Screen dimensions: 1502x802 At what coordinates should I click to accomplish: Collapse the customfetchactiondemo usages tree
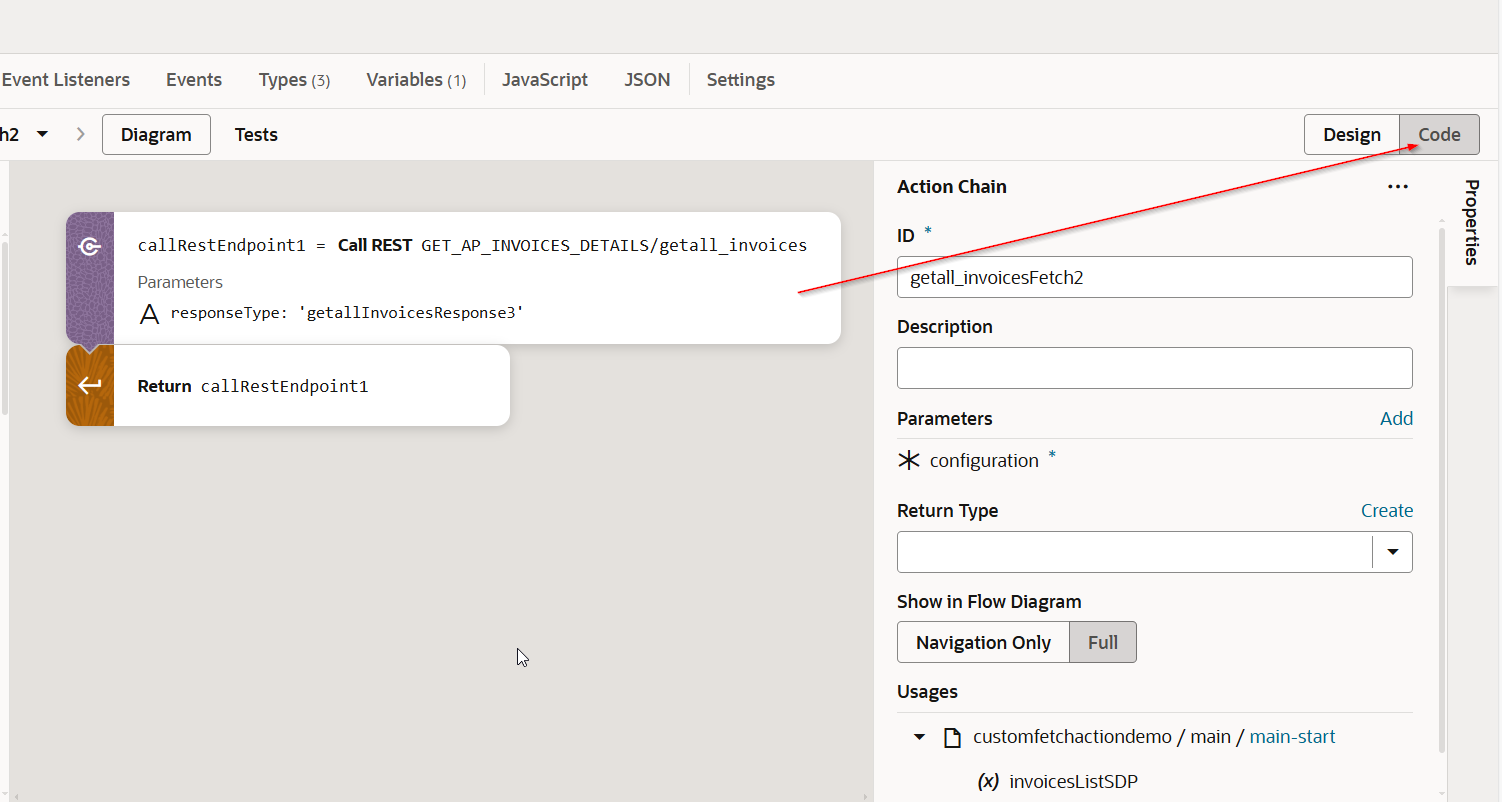pos(920,737)
